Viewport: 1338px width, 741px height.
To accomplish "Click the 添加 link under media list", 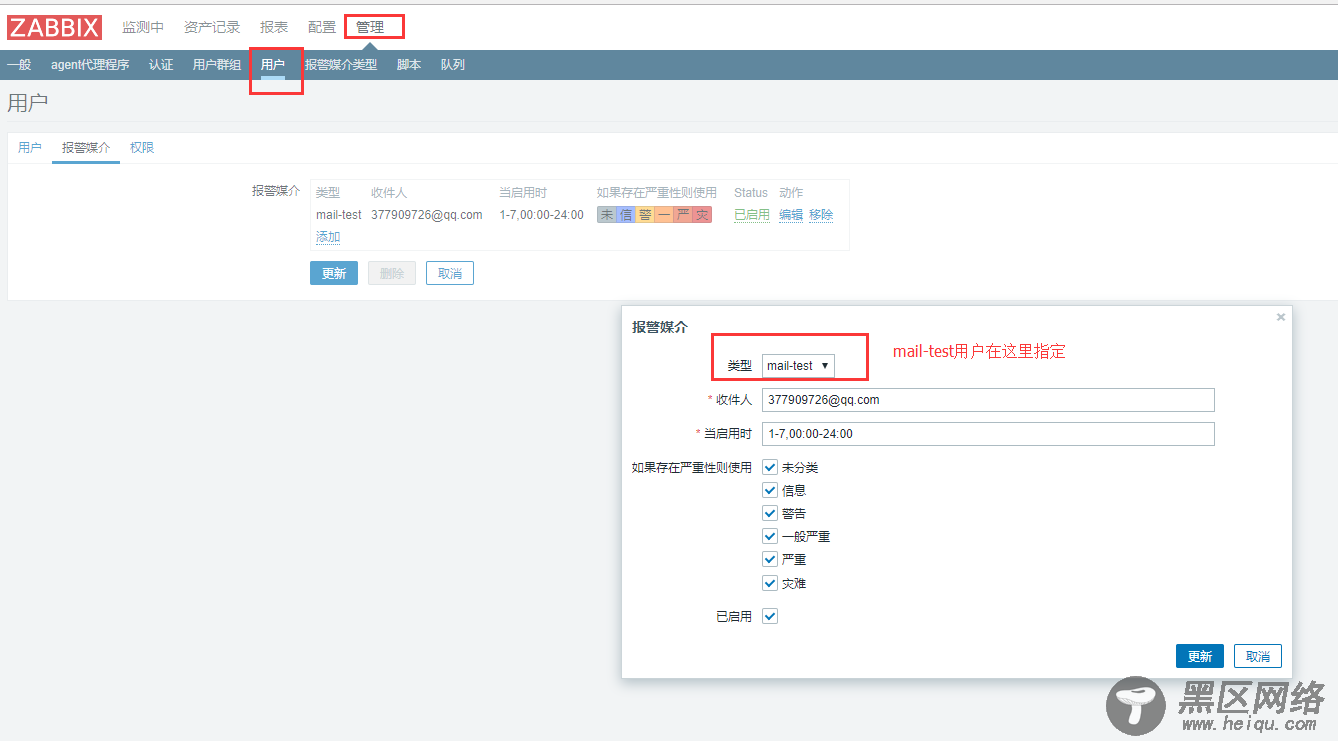I will tap(328, 237).
